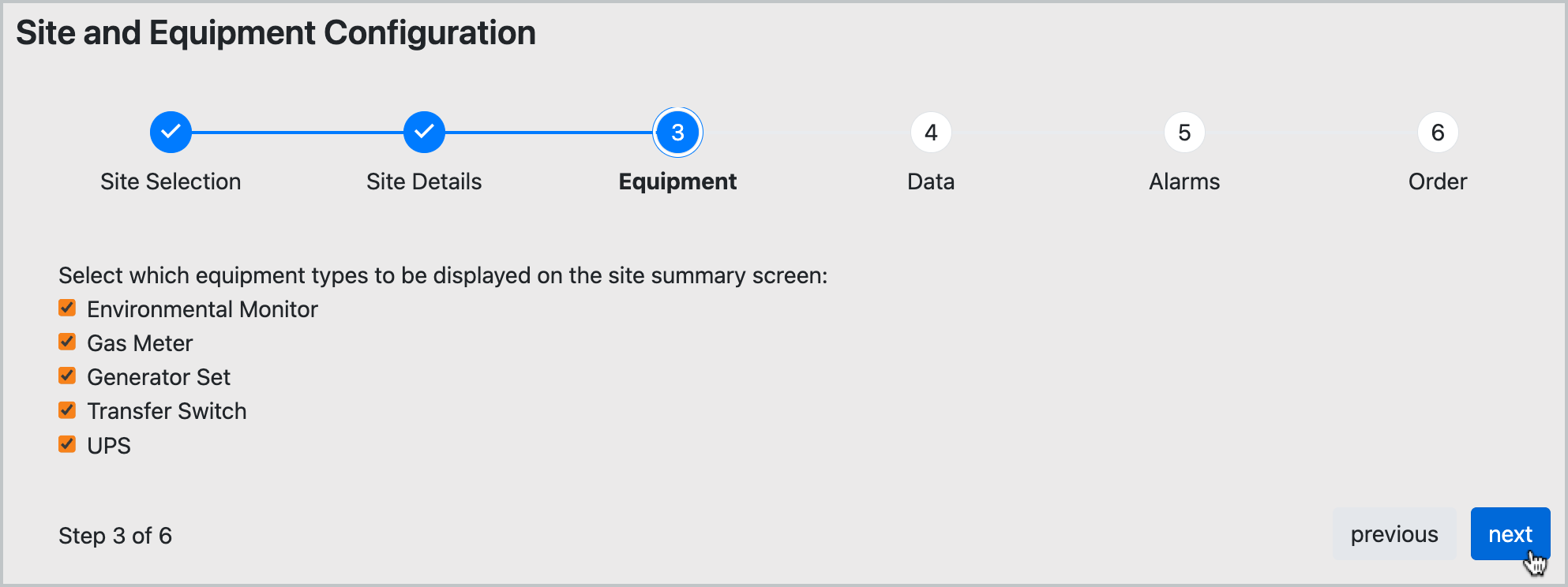Select the Equipment step label

coord(677,181)
